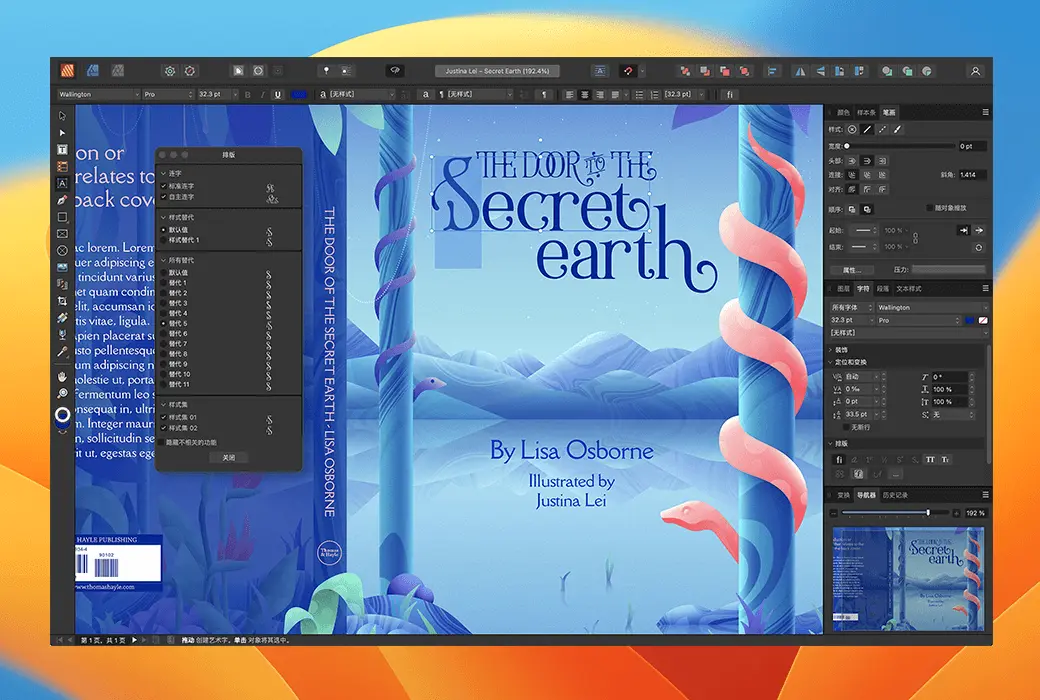Switch to the 变换 tab
1040x700 pixels.
[x=843, y=495]
